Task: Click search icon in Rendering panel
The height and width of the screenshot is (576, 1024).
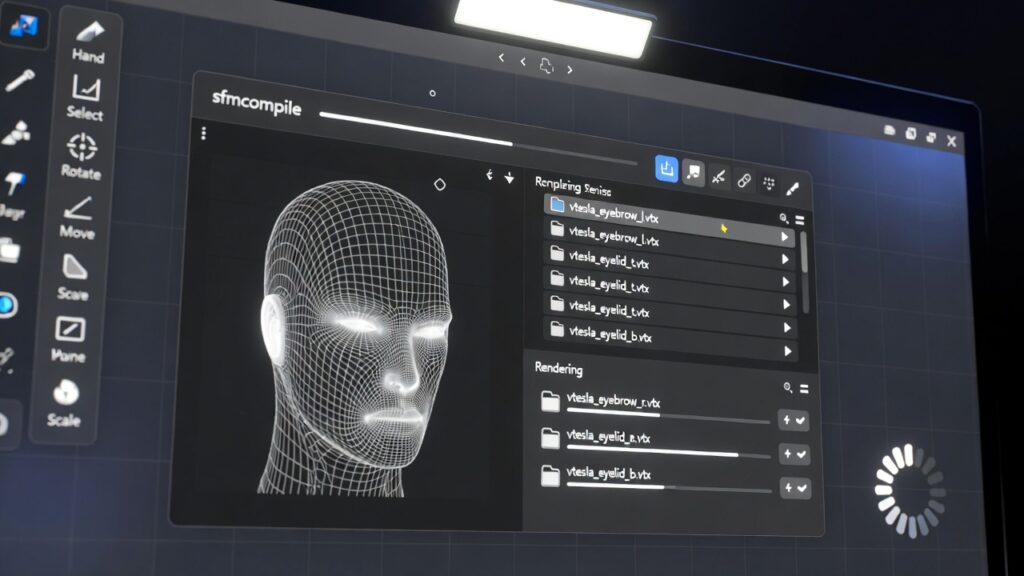Action: coord(788,387)
